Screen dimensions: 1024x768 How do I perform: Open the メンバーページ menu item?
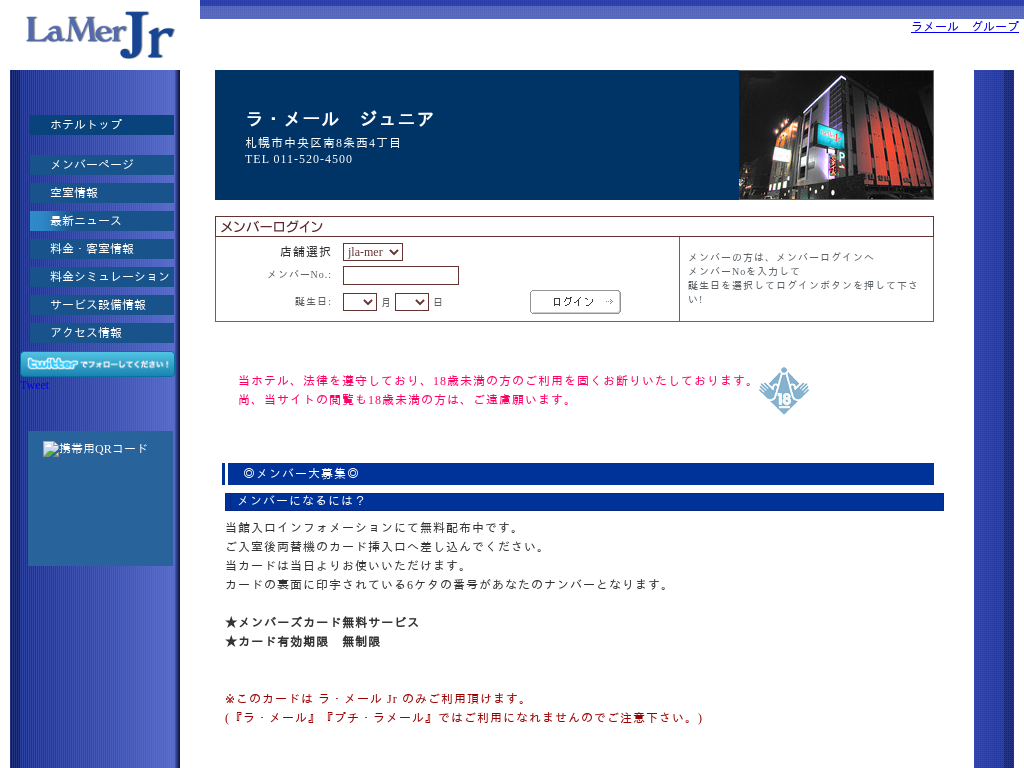coord(101,165)
